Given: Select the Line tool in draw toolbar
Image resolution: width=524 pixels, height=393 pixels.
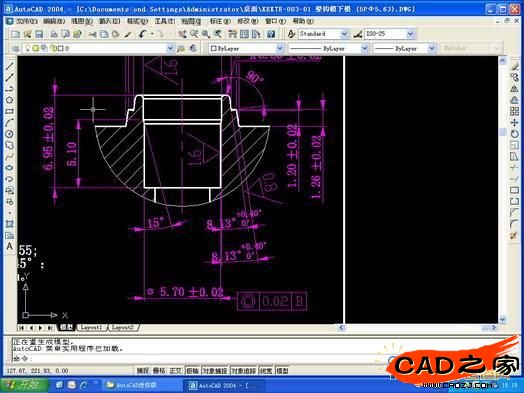Looking at the screenshot, I should [9, 66].
